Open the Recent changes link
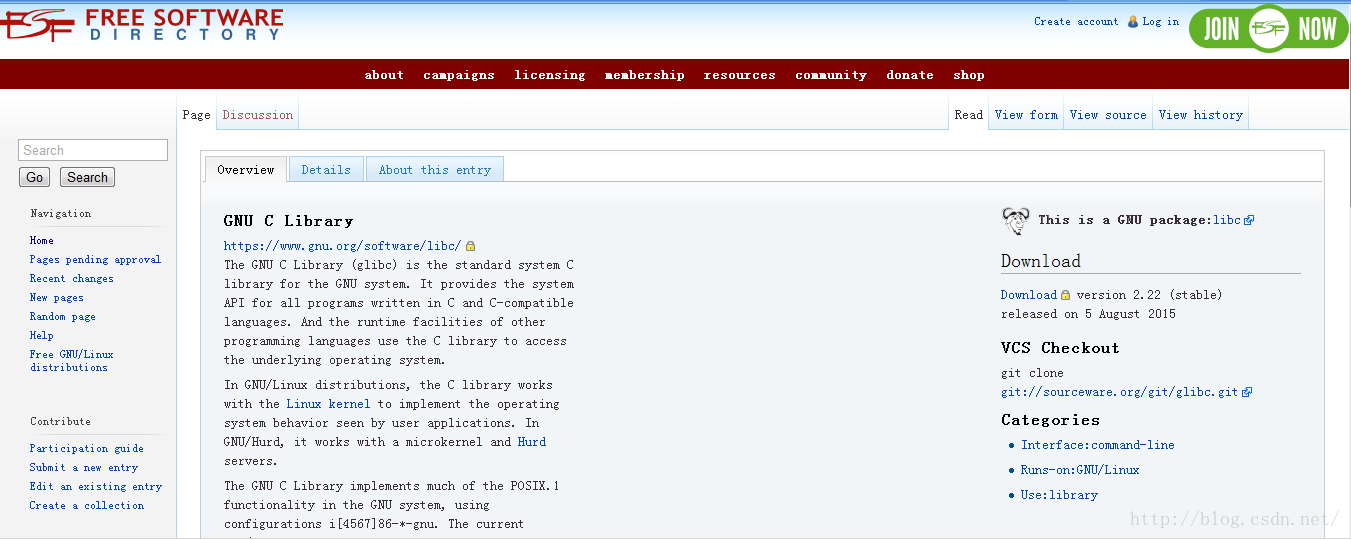 coord(72,278)
